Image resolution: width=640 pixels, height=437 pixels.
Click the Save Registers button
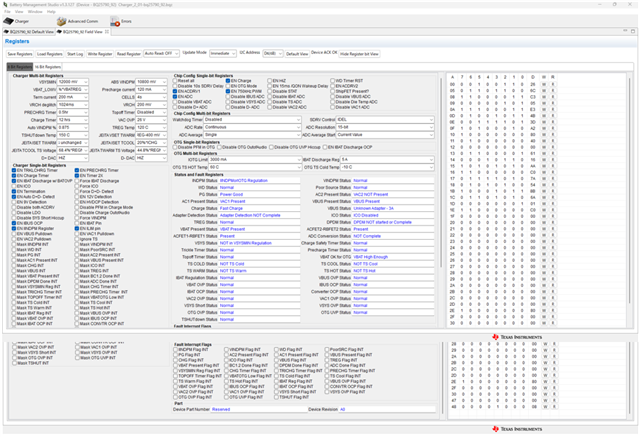[20, 54]
